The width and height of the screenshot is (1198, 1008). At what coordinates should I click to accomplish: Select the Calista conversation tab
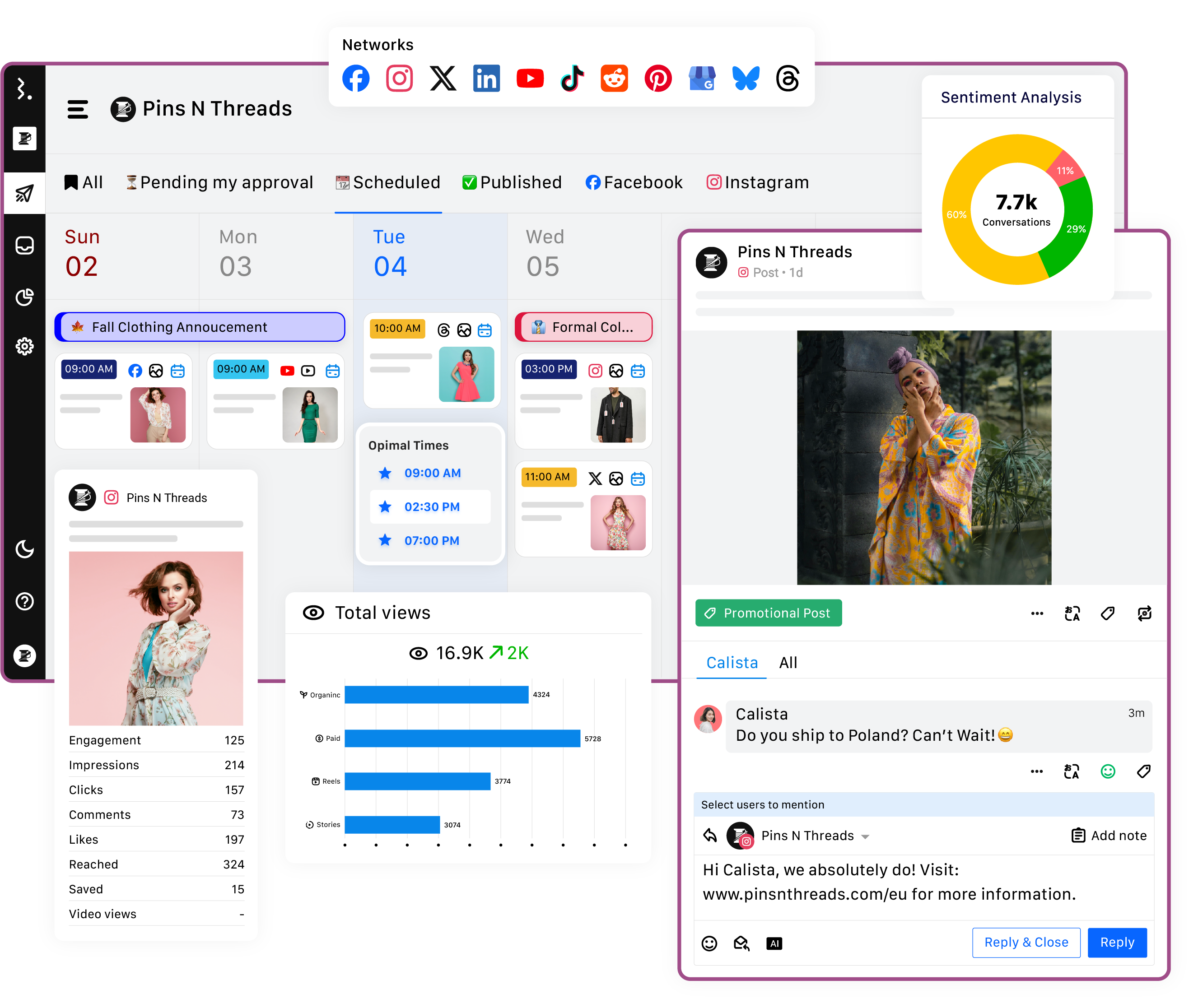(x=732, y=663)
